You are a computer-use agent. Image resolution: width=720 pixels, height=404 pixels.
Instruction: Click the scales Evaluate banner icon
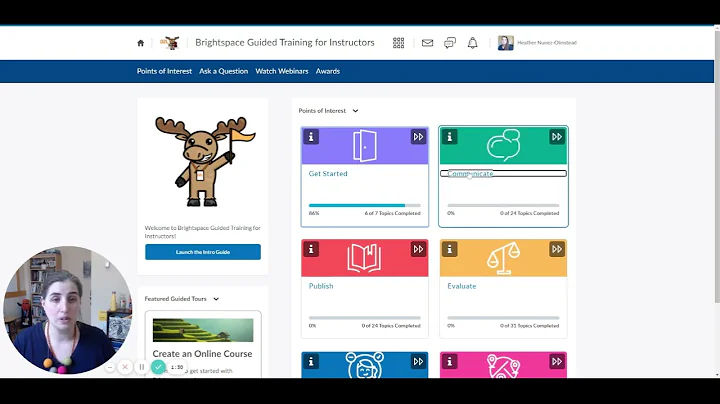coord(503,258)
